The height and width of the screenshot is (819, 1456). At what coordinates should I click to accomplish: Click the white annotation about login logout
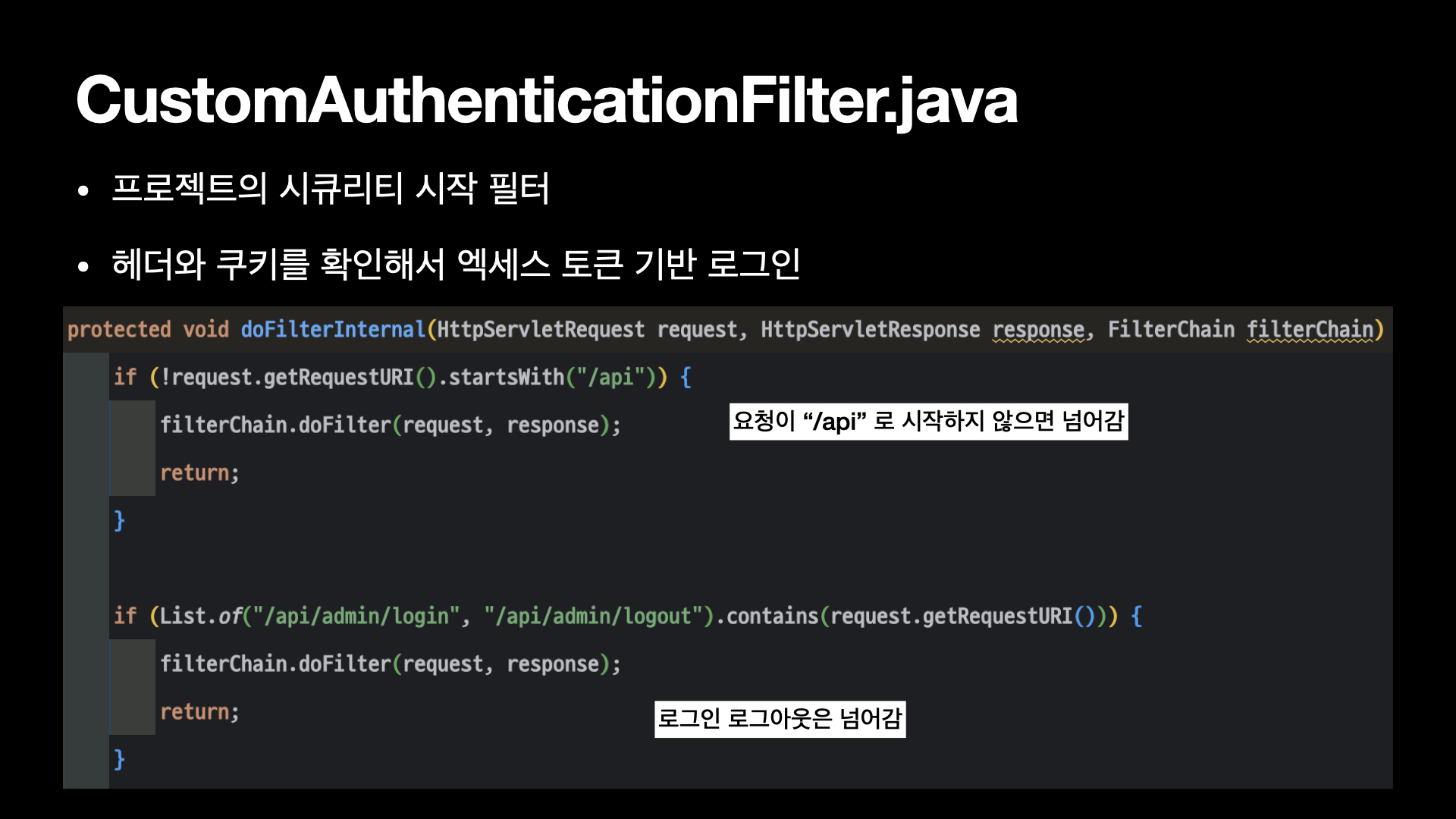(780, 718)
